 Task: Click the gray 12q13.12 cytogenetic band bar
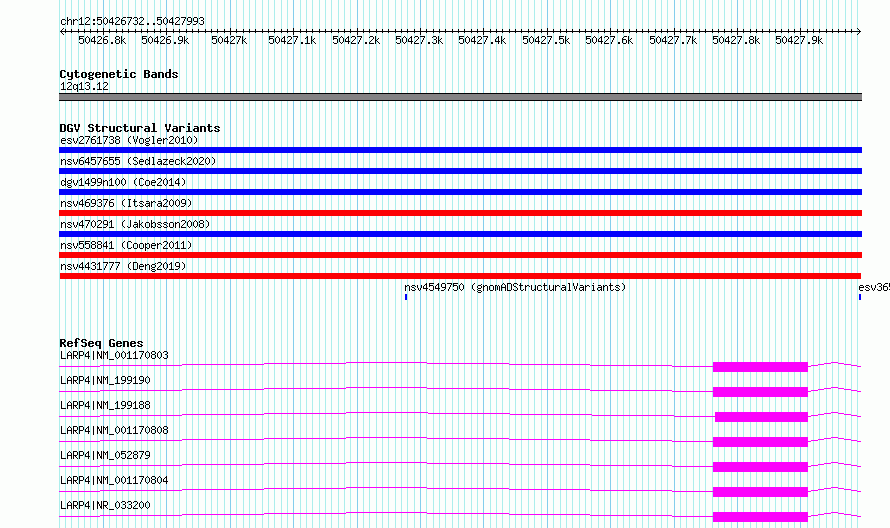[x=460, y=97]
